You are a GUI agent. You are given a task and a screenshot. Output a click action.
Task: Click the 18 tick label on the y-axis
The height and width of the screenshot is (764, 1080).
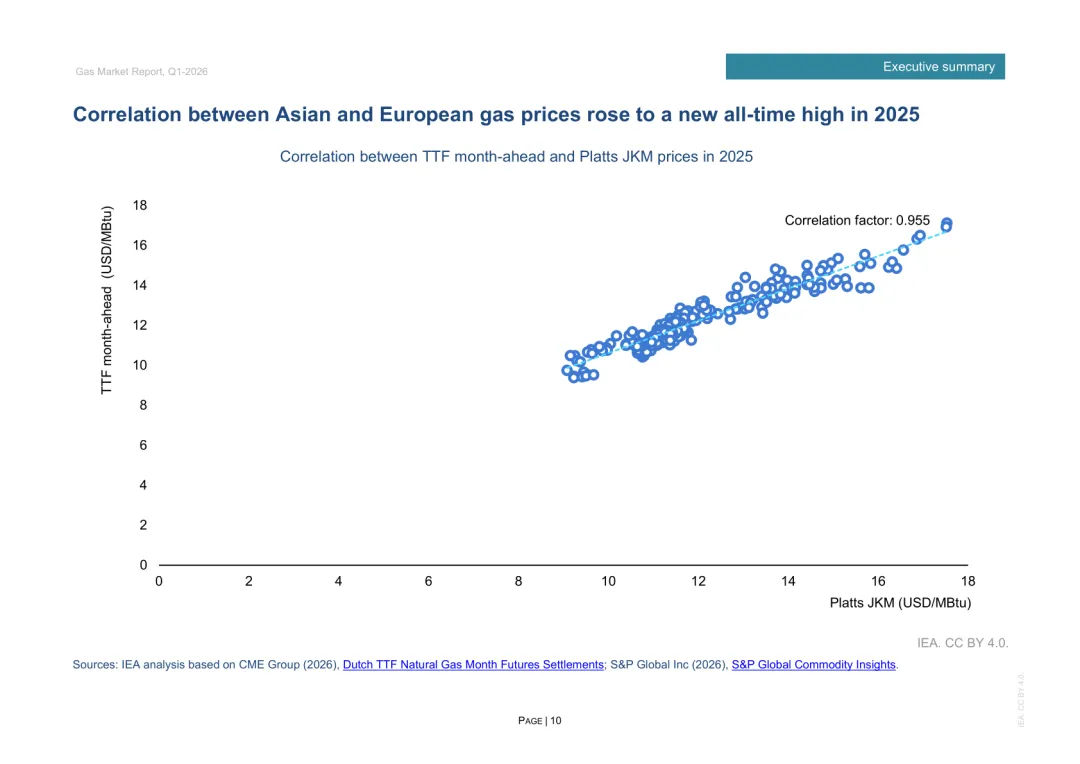140,205
